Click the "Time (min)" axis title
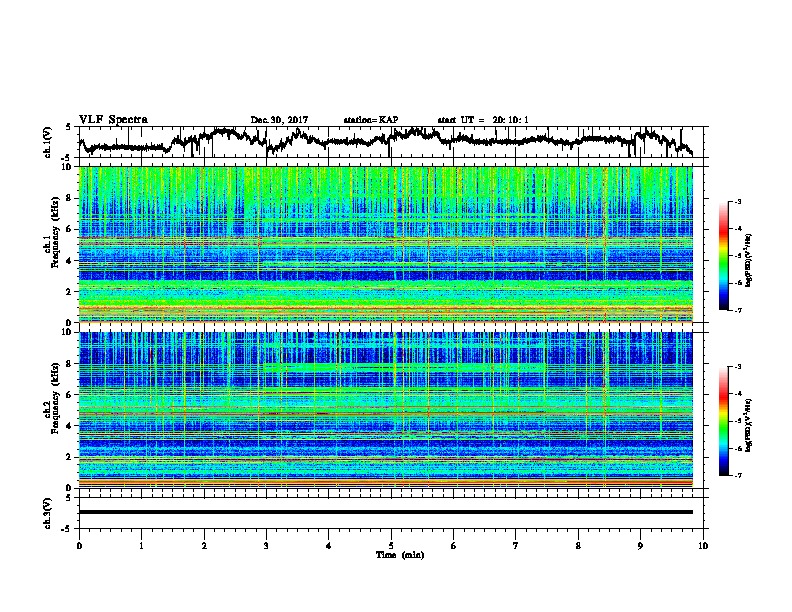This screenshot has width=792, height=612. (x=400, y=555)
